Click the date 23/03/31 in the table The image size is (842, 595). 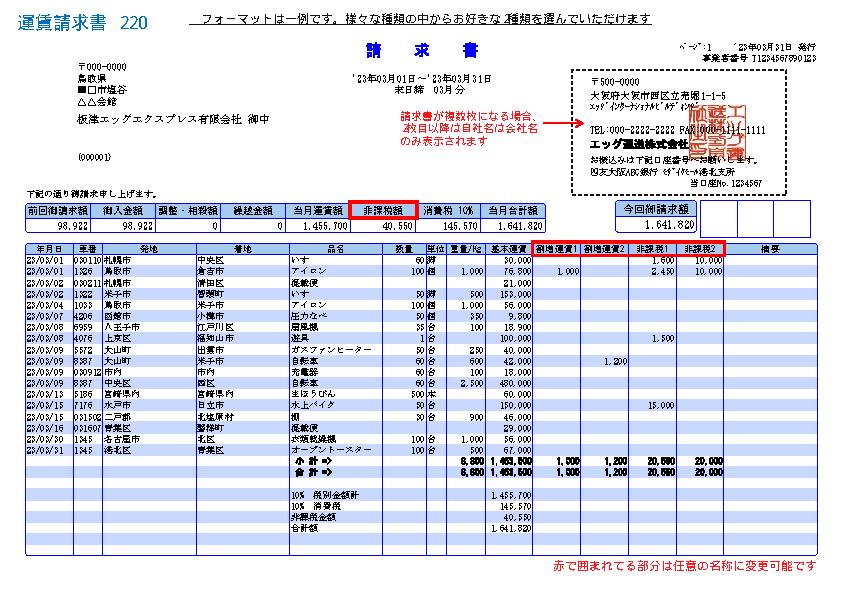pos(45,450)
